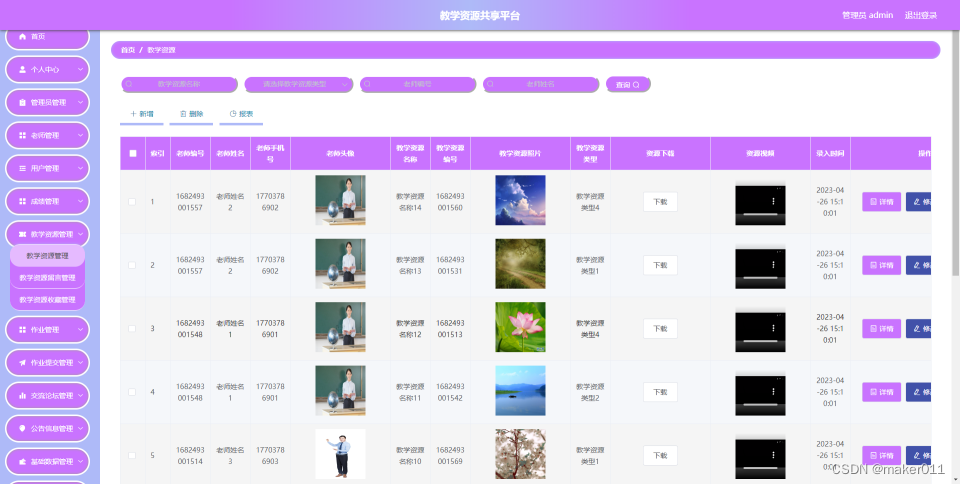Click the 详情 document icon in row 1
Image resolution: width=960 pixels, height=484 pixels.
(873, 201)
